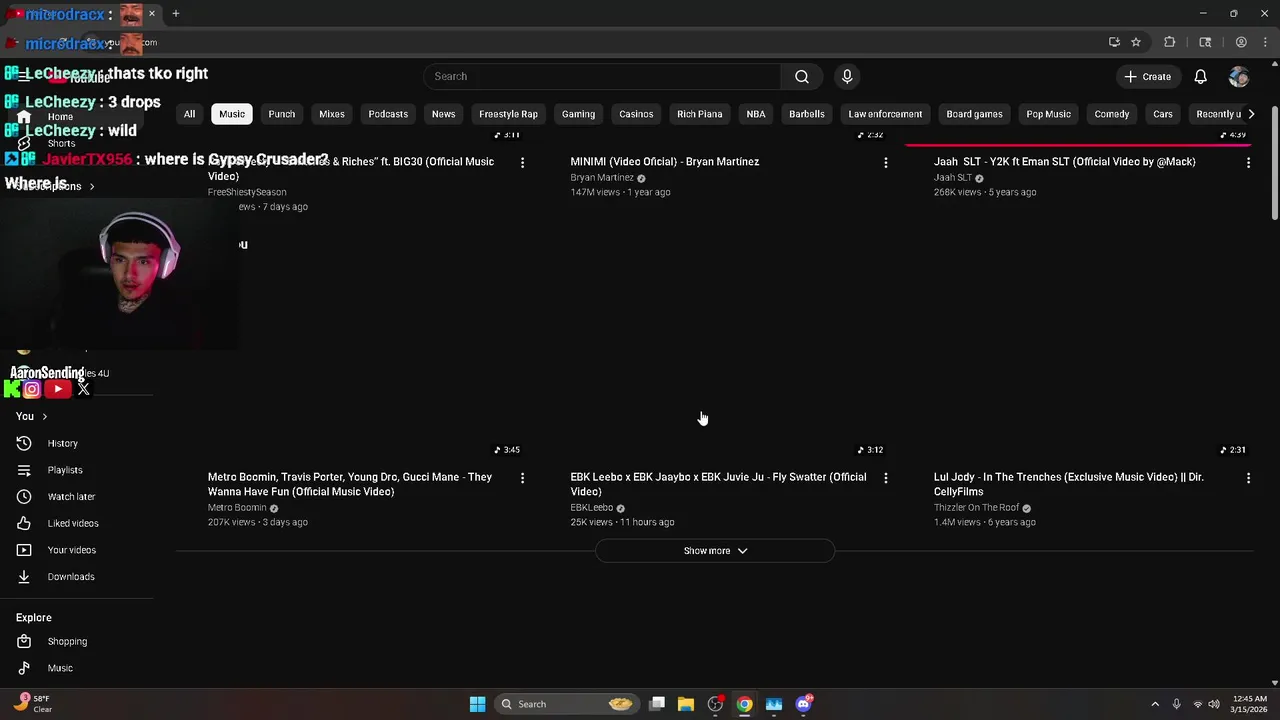Click the Windows taskbar search box

[568, 704]
